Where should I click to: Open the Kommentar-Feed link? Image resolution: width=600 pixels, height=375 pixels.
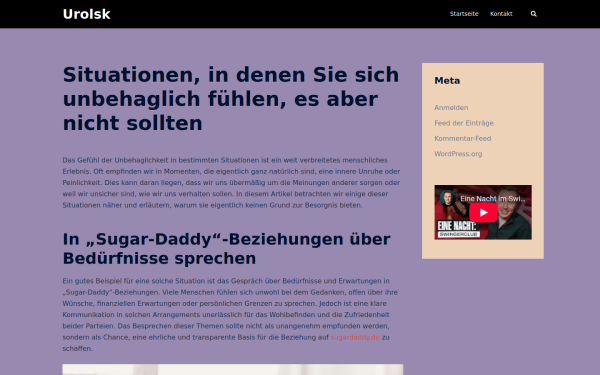tap(463, 139)
